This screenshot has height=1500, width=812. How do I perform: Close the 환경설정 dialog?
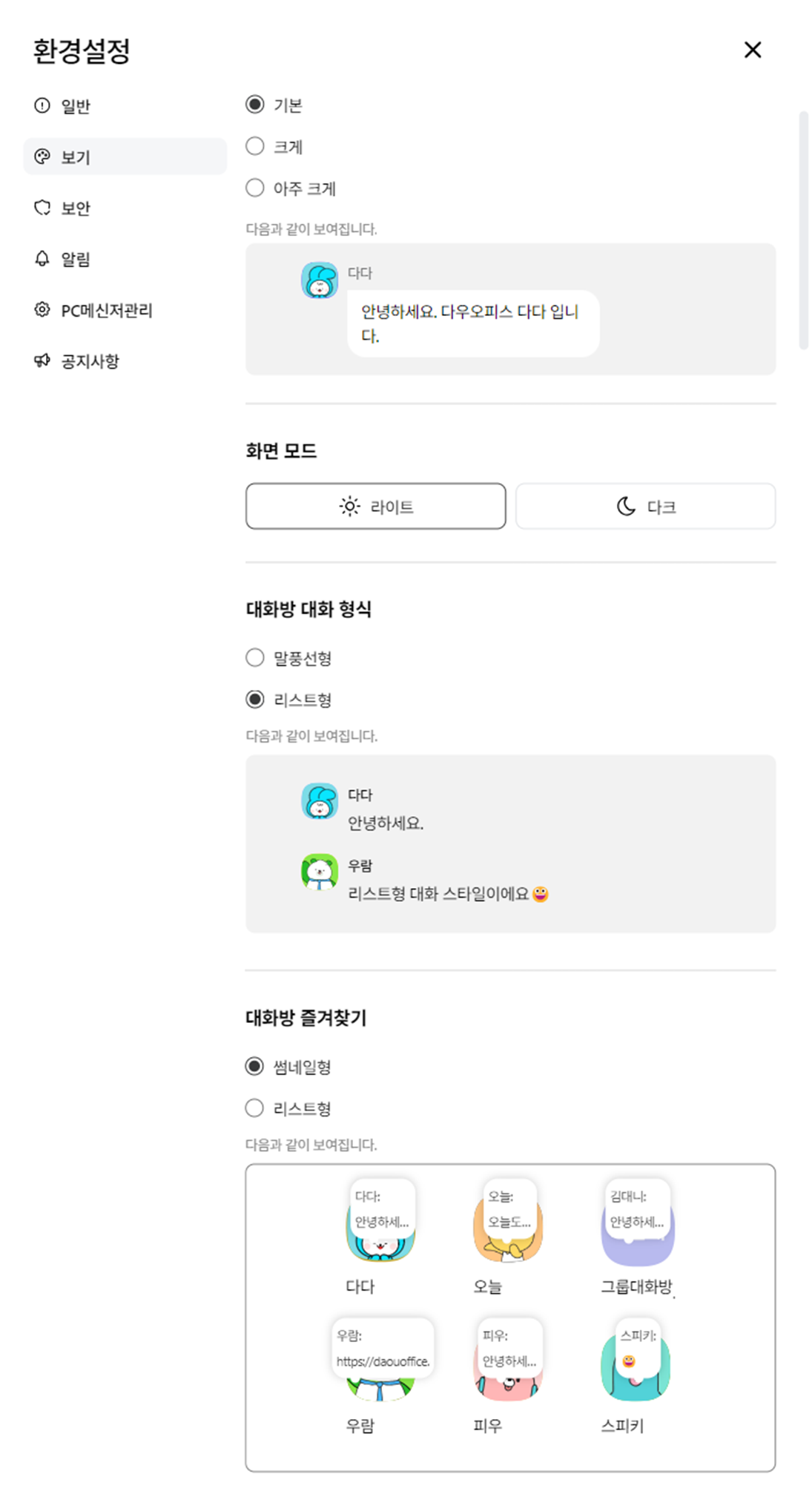[x=753, y=50]
